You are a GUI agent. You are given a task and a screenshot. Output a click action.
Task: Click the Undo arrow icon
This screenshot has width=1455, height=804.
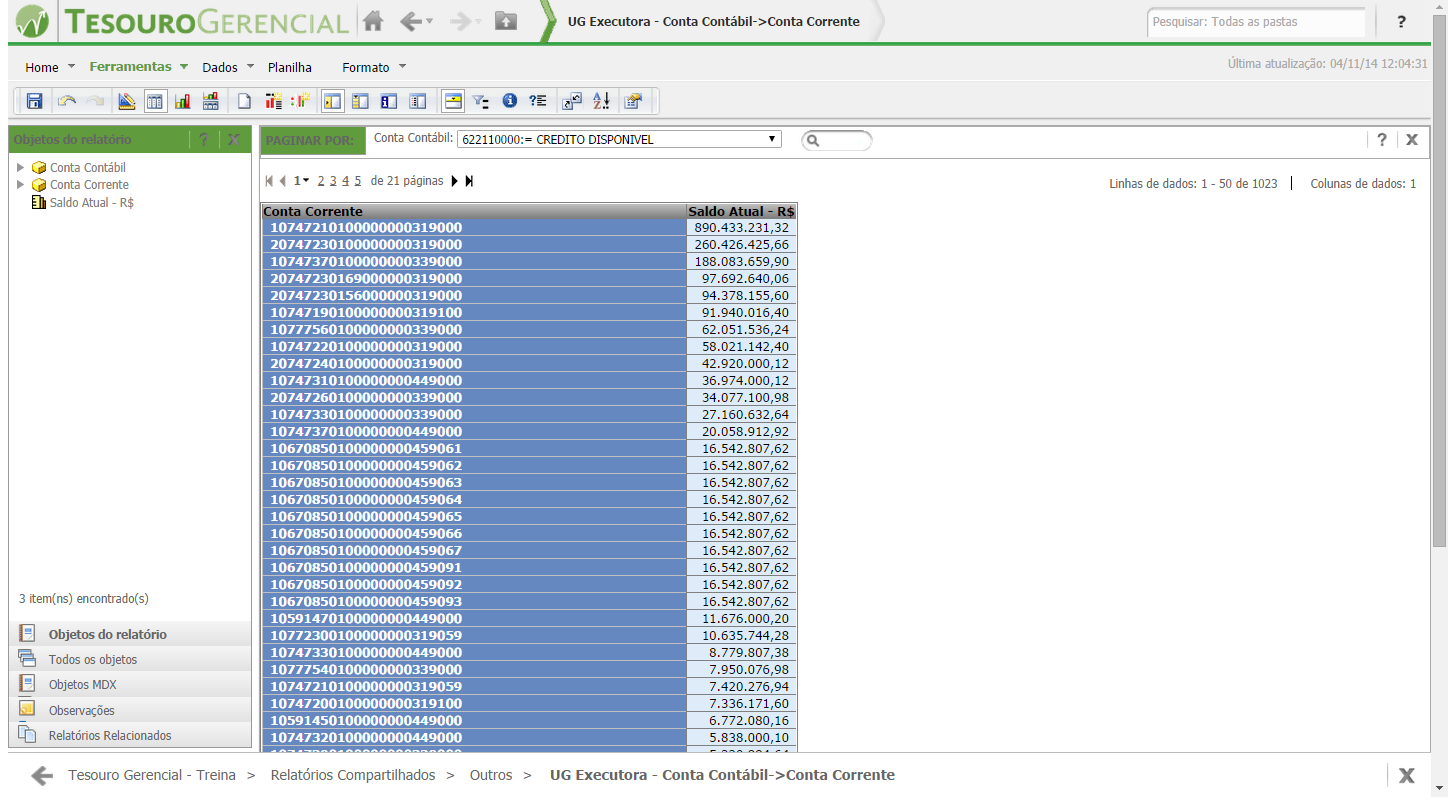67,101
